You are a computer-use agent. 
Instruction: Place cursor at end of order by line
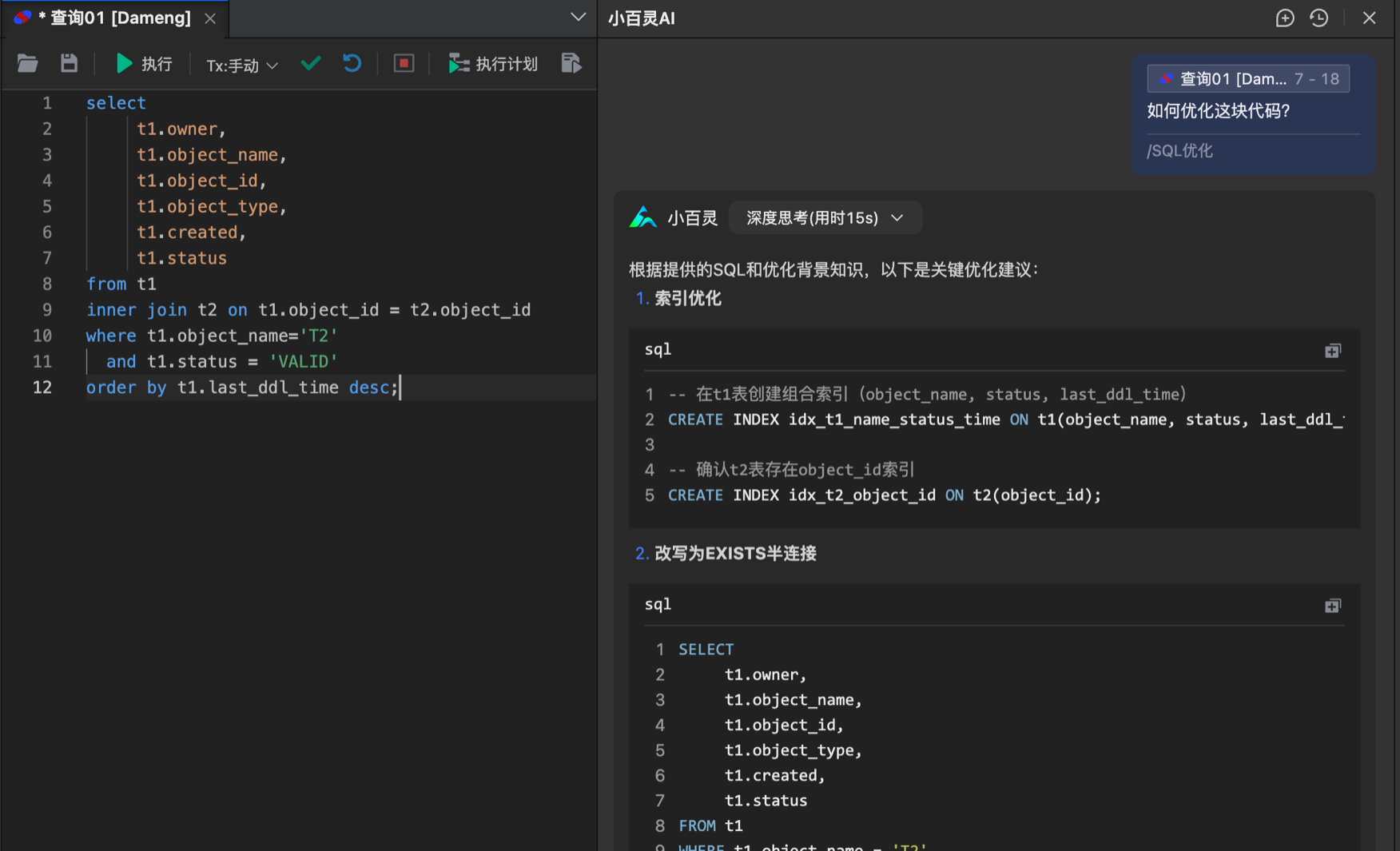pos(400,388)
